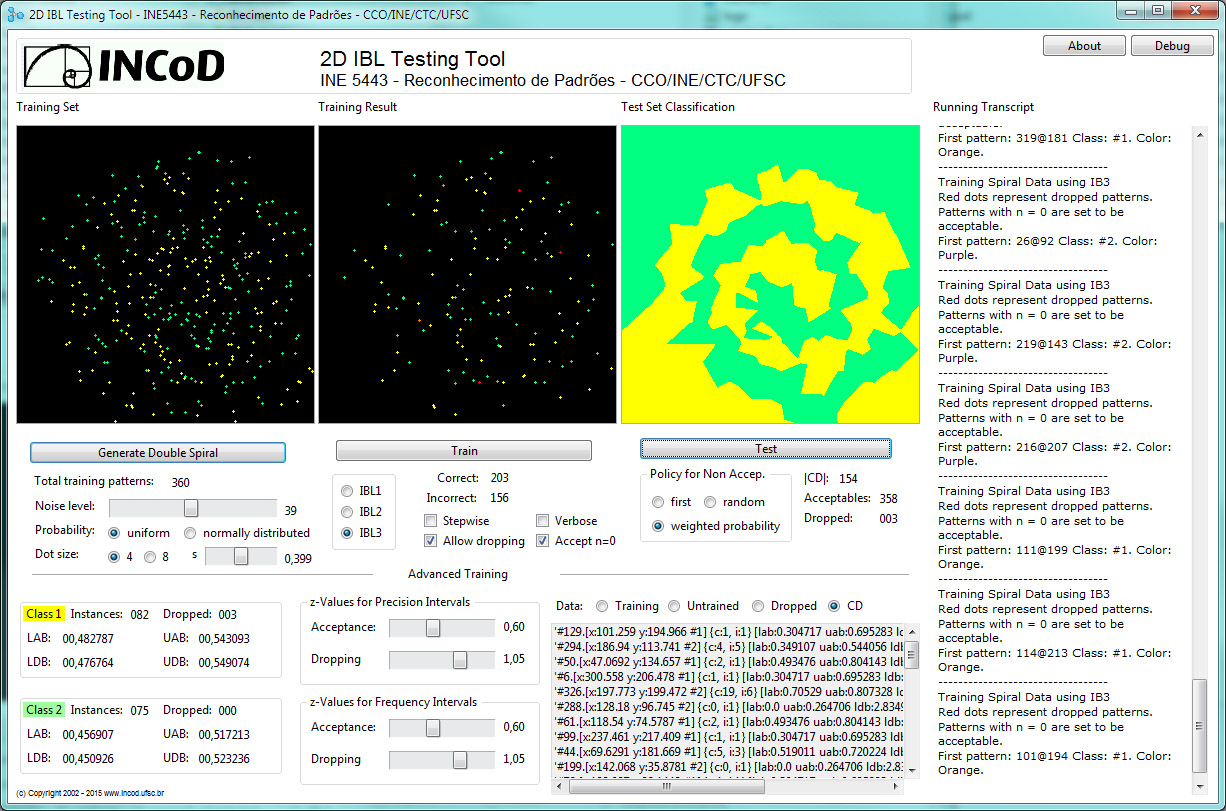Select random policy for non-acceptables

click(x=710, y=502)
